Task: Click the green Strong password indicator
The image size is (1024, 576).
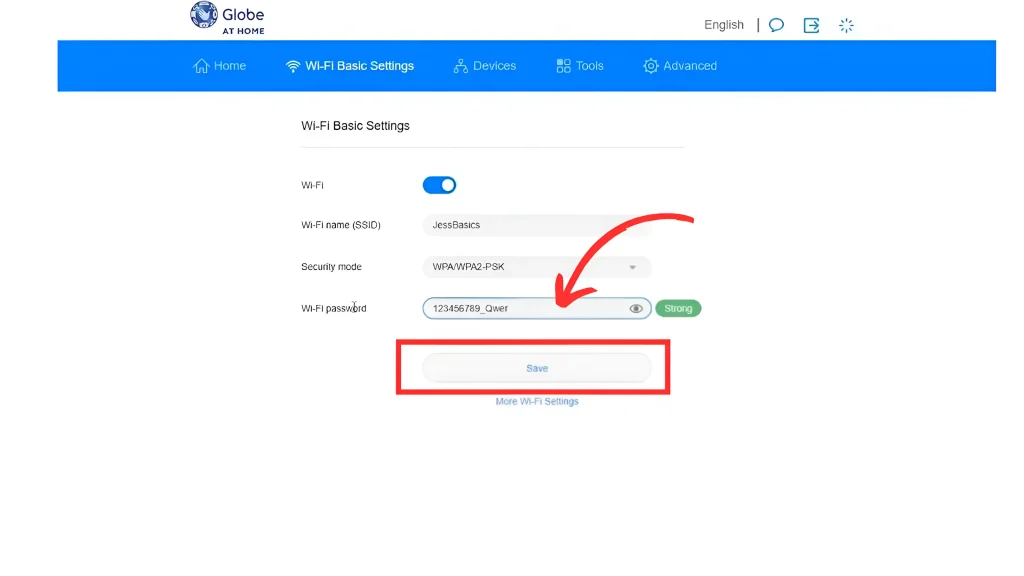Action: [678, 309]
